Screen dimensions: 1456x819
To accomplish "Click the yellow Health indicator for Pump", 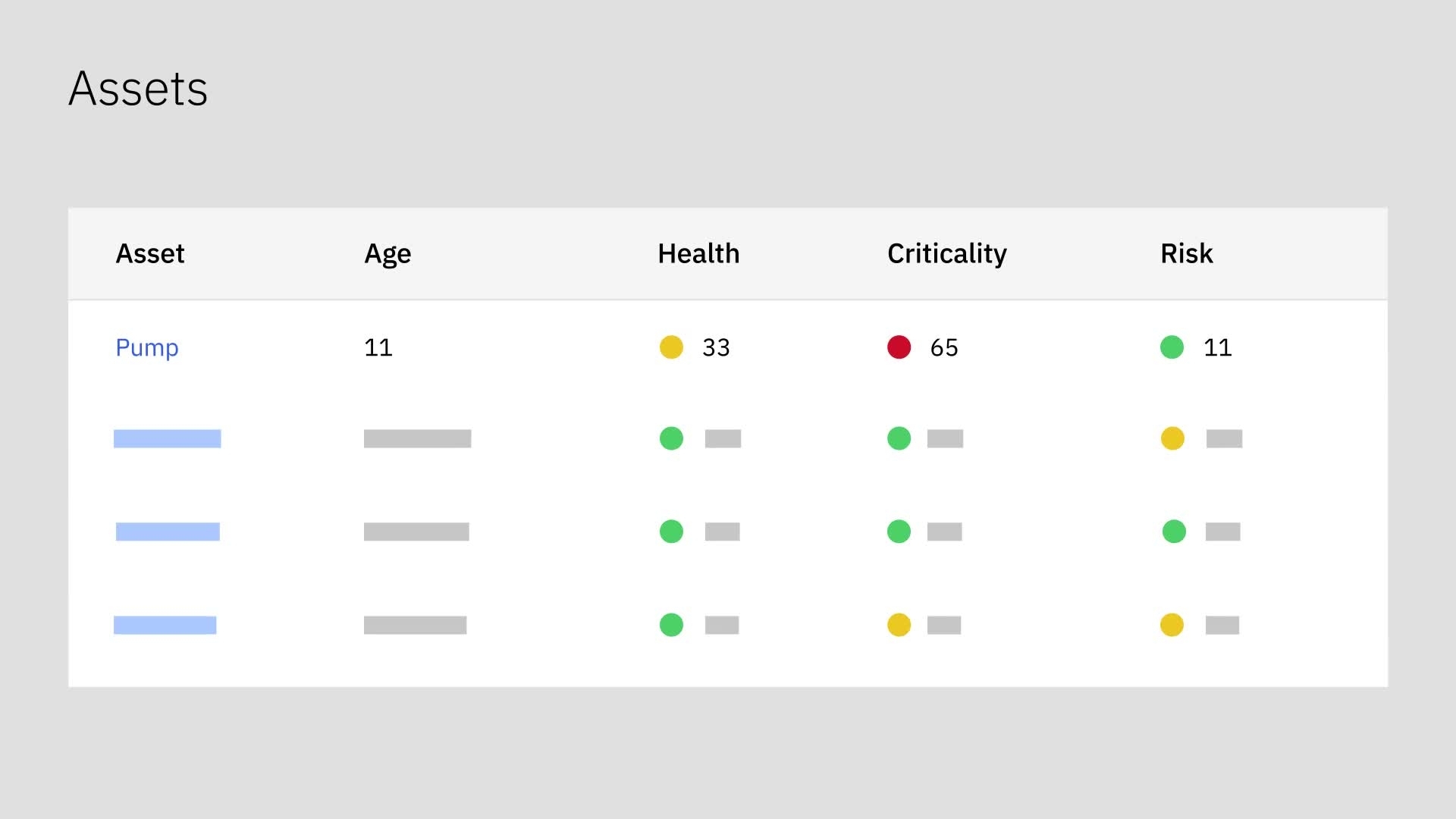I will click(671, 347).
